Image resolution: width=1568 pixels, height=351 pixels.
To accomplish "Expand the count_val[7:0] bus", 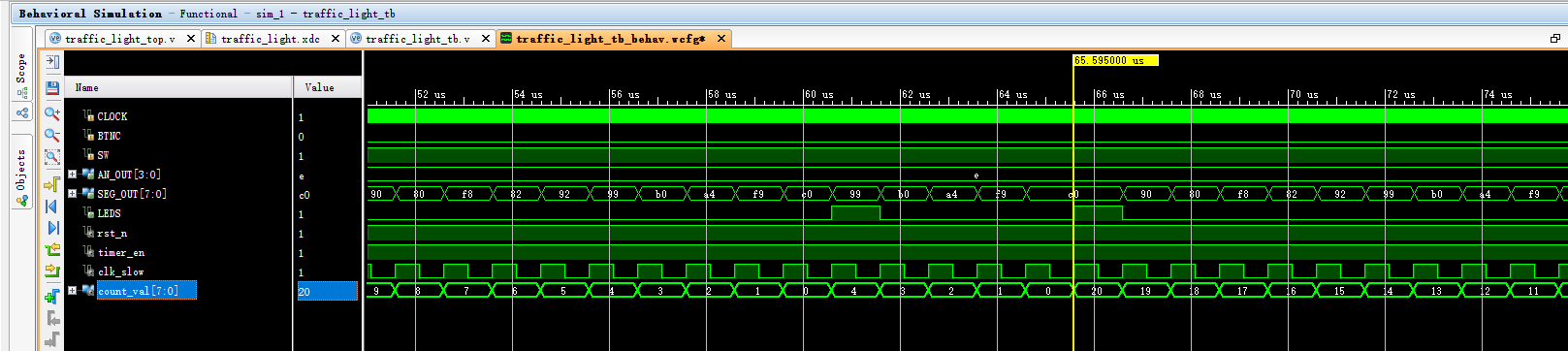I will point(72,291).
